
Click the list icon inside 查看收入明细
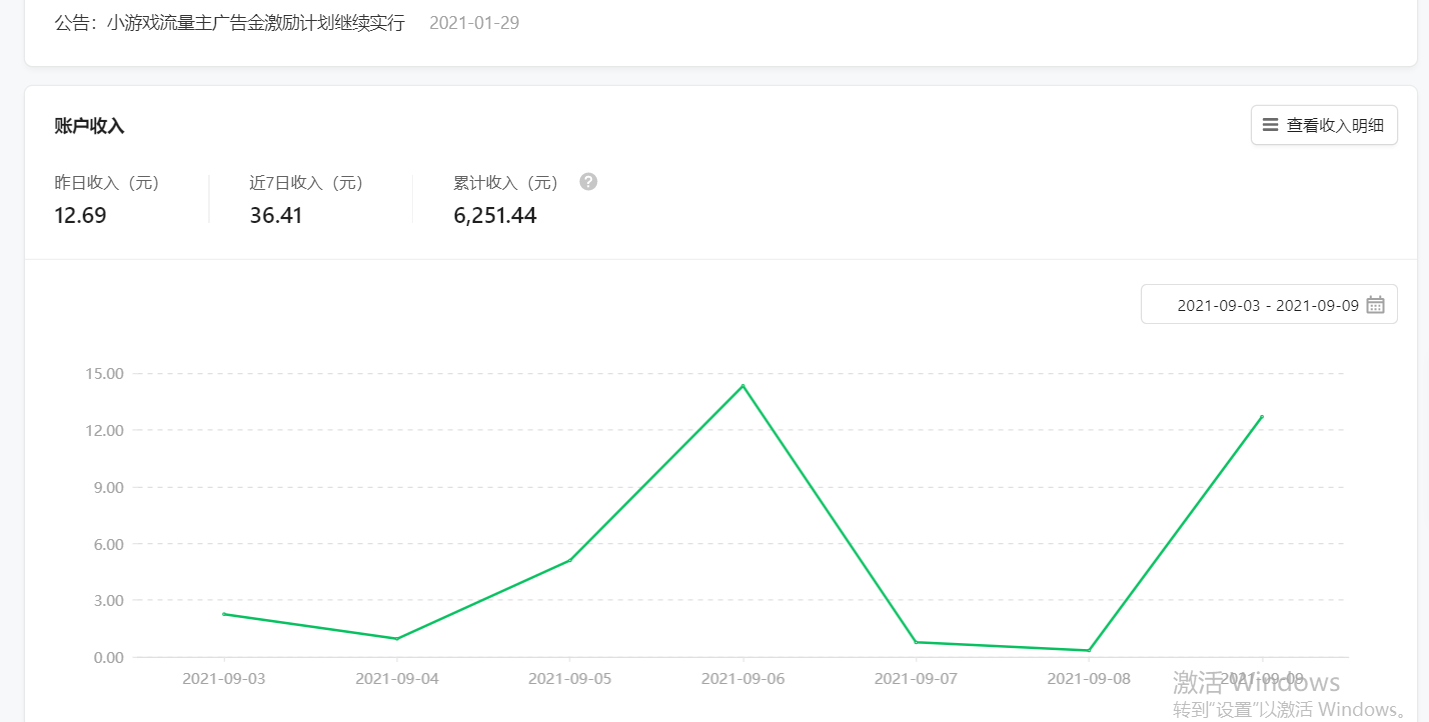[1270, 125]
